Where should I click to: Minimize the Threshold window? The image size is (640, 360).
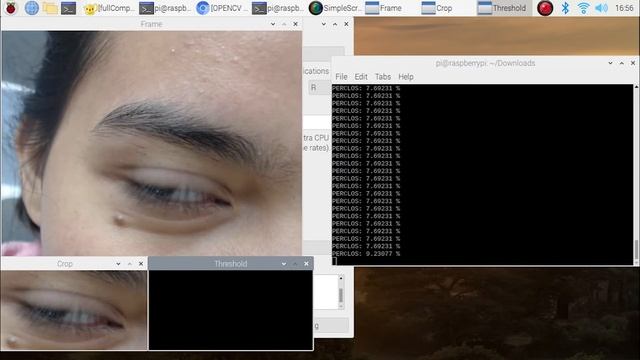pyautogui.click(x=284, y=264)
